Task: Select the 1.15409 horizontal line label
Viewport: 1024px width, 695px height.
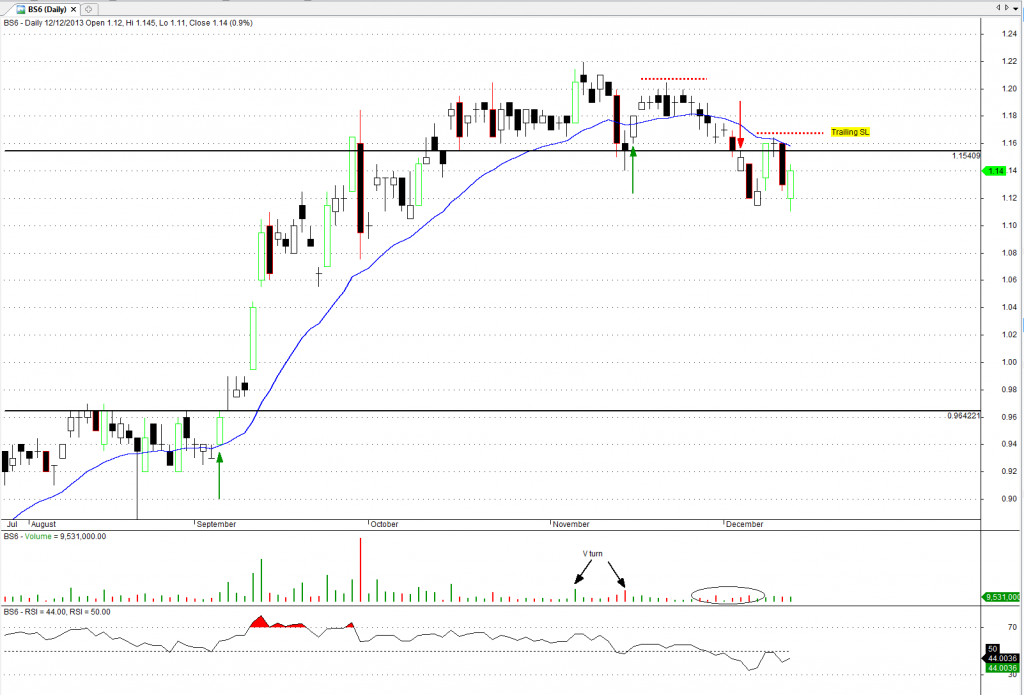Action: pyautogui.click(x=967, y=157)
